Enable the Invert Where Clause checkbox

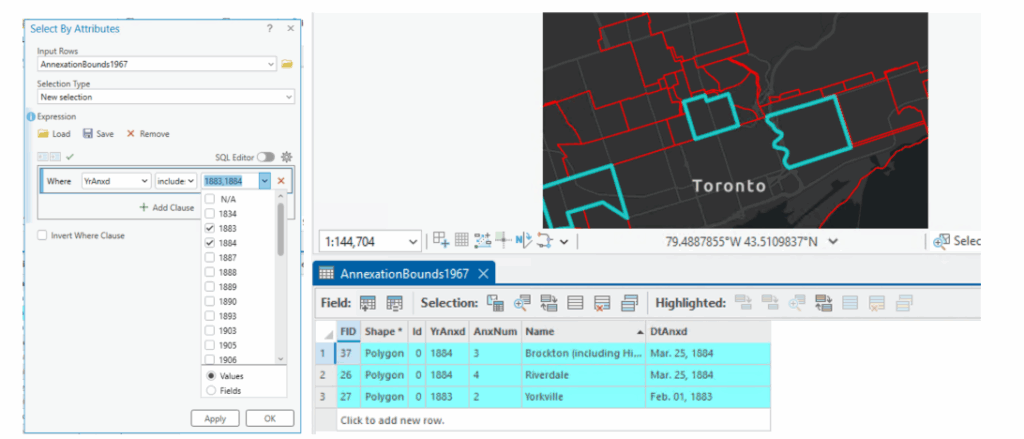tap(42, 236)
